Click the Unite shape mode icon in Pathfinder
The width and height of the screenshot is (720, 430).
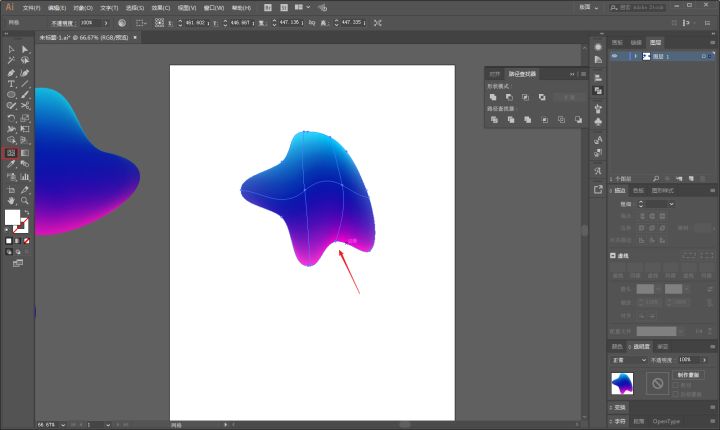tap(493, 97)
